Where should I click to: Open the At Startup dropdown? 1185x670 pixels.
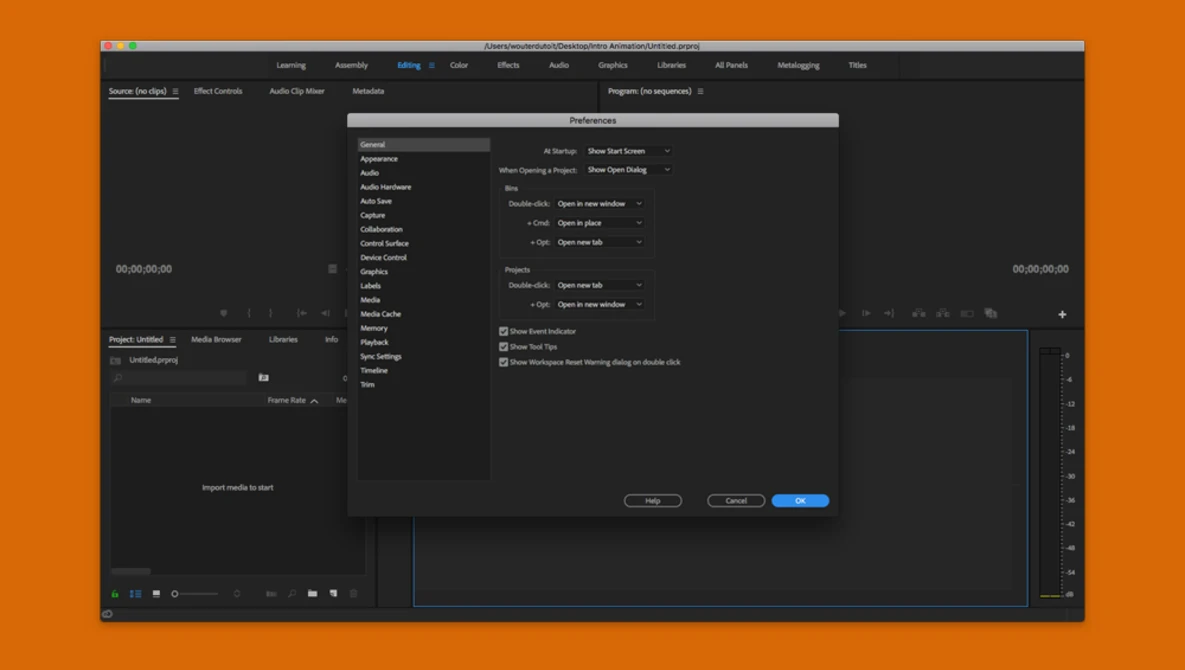click(x=629, y=151)
